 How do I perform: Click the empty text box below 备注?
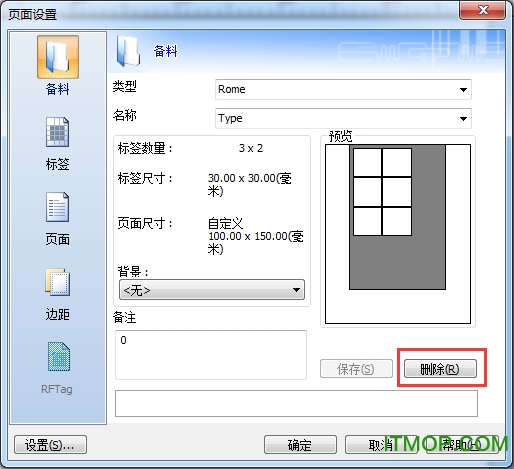pos(296,404)
